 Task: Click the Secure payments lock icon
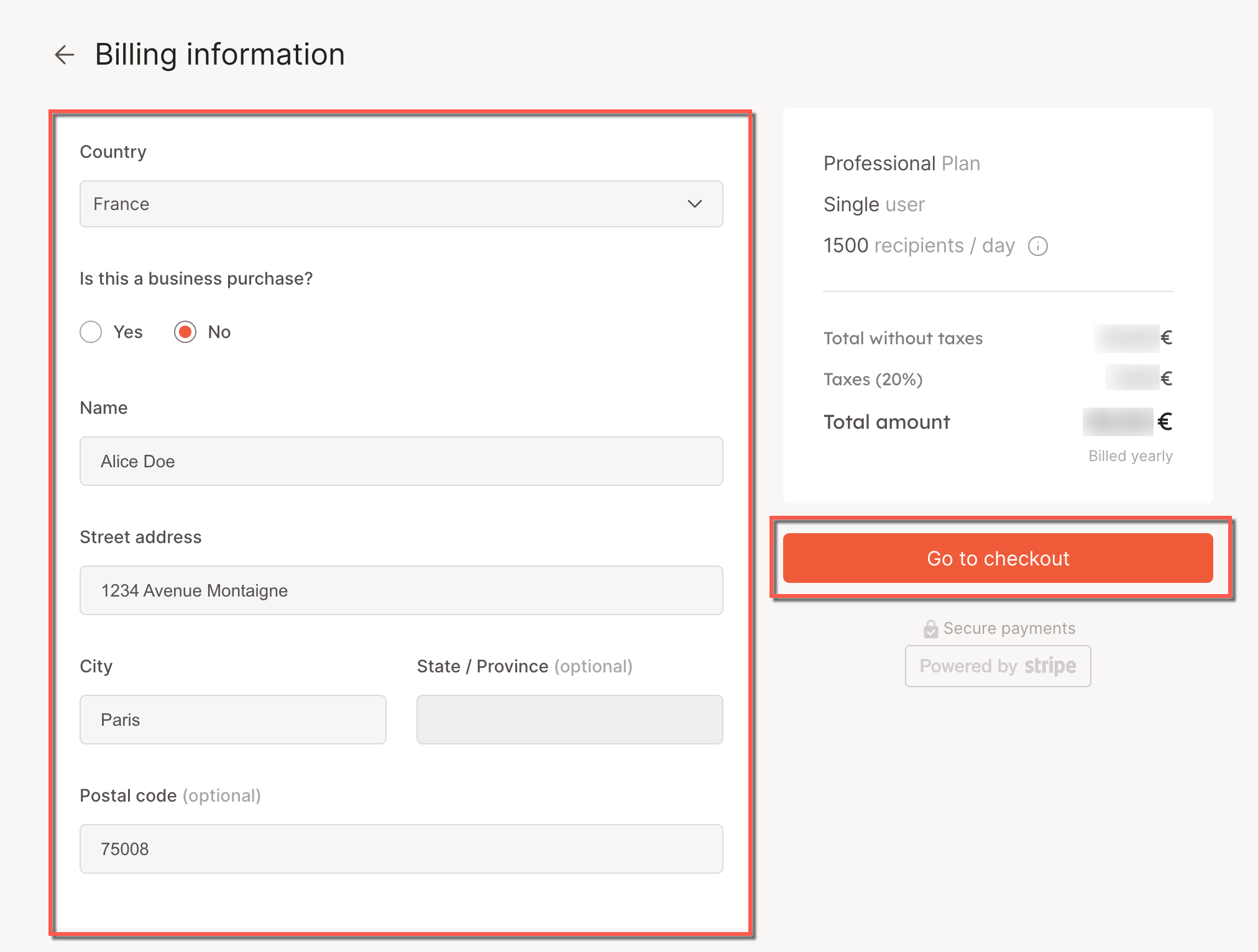click(930, 629)
